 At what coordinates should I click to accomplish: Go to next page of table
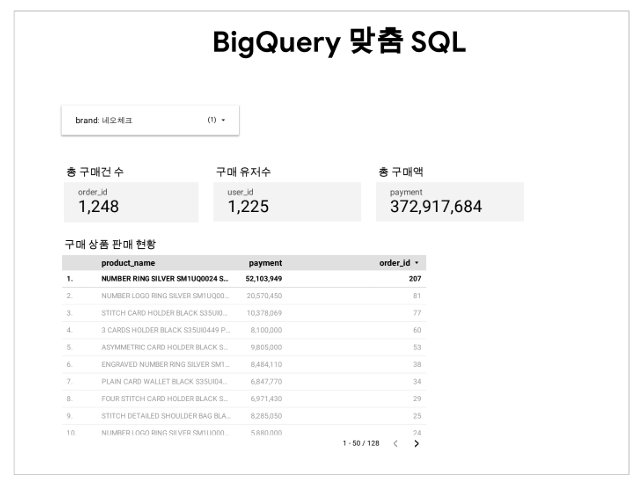pyautogui.click(x=416, y=443)
